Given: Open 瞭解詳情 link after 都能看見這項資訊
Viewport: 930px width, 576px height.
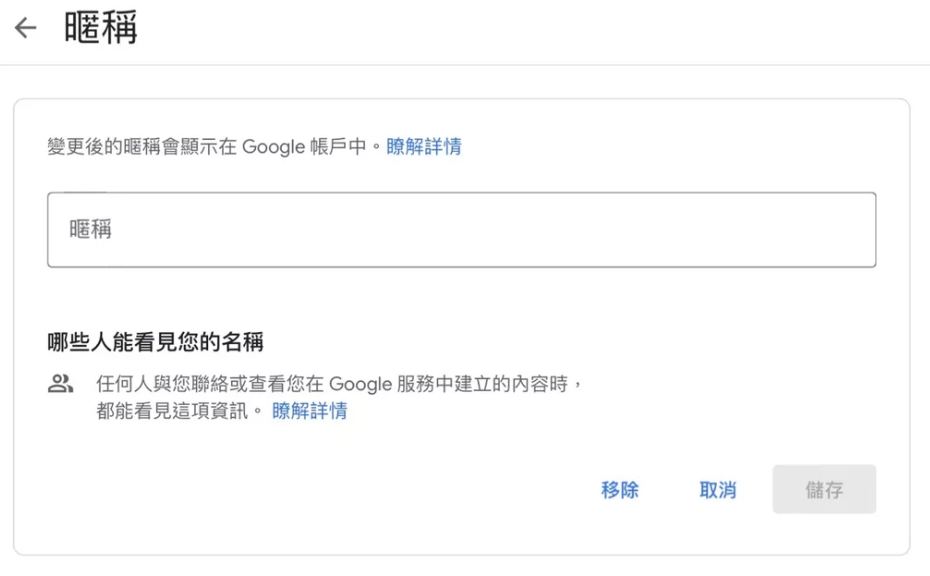Looking at the screenshot, I should 310,410.
